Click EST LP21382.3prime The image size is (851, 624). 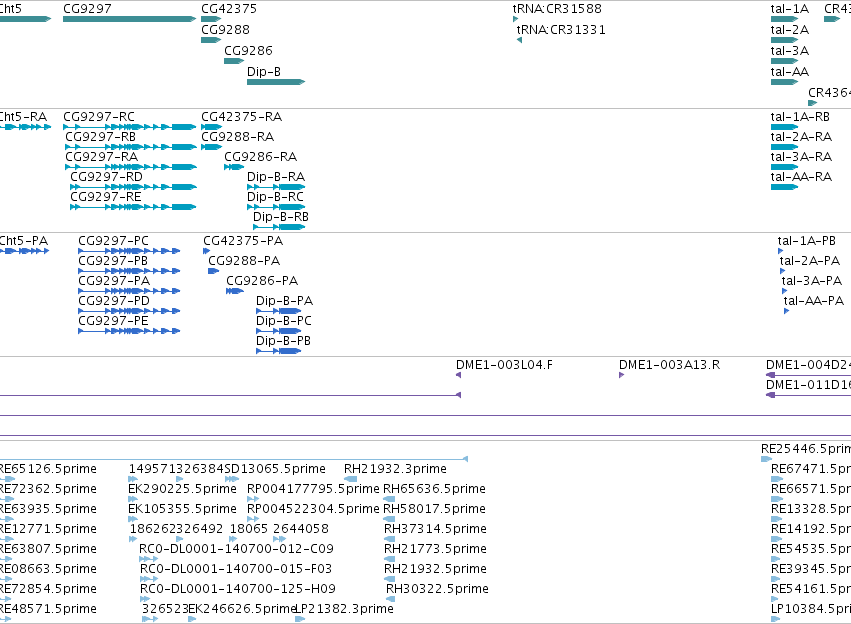(x=300, y=619)
